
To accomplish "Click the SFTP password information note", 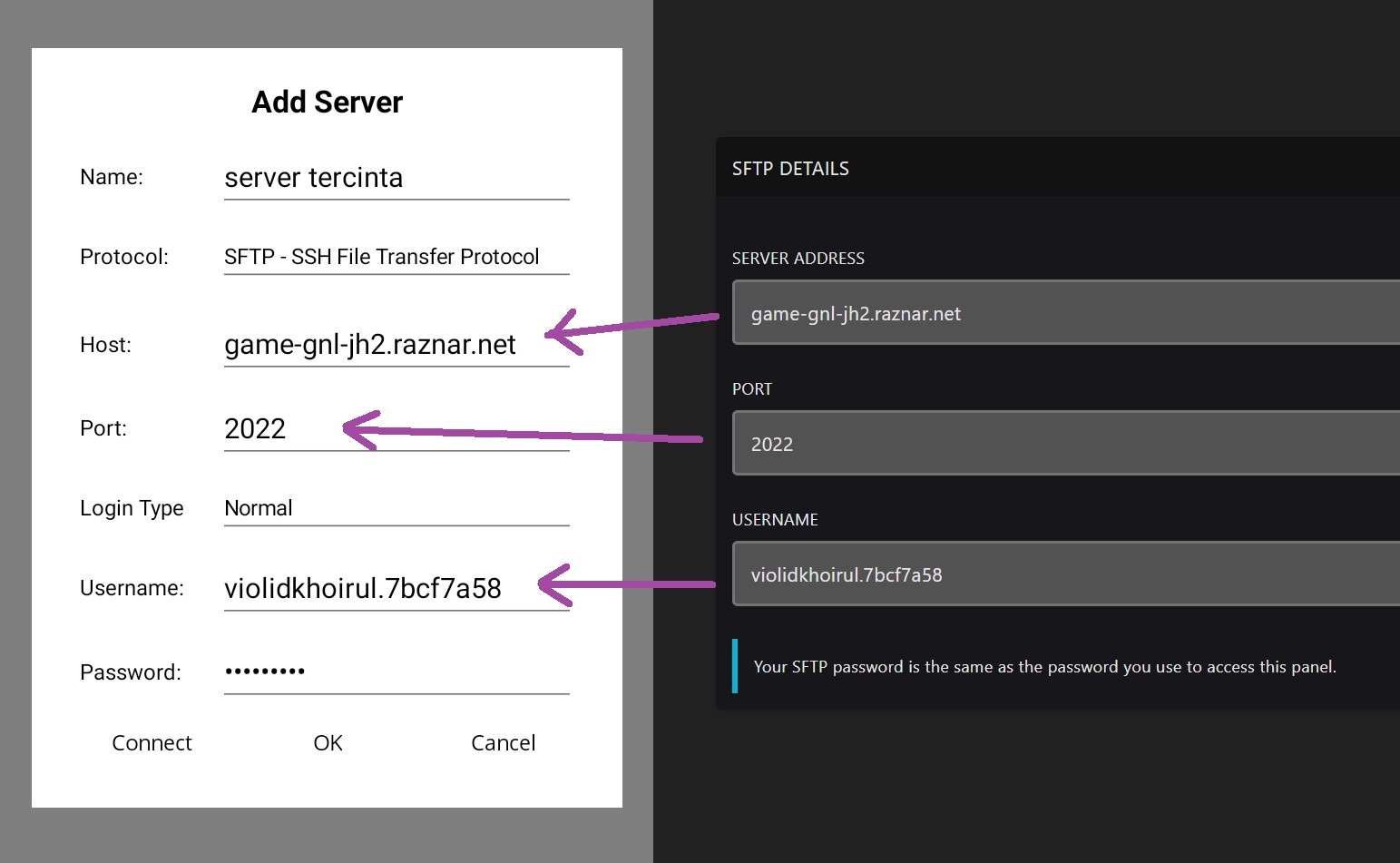I will (1043, 667).
